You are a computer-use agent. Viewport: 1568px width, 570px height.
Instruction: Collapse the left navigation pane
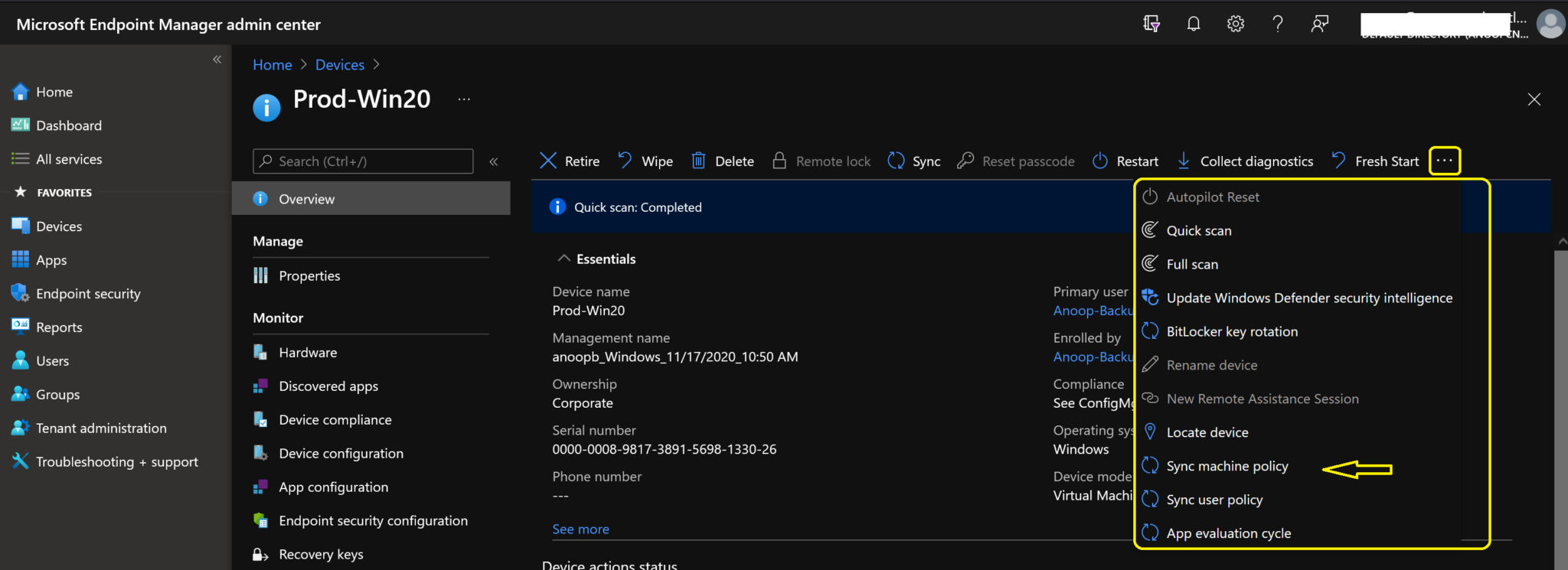[x=217, y=59]
